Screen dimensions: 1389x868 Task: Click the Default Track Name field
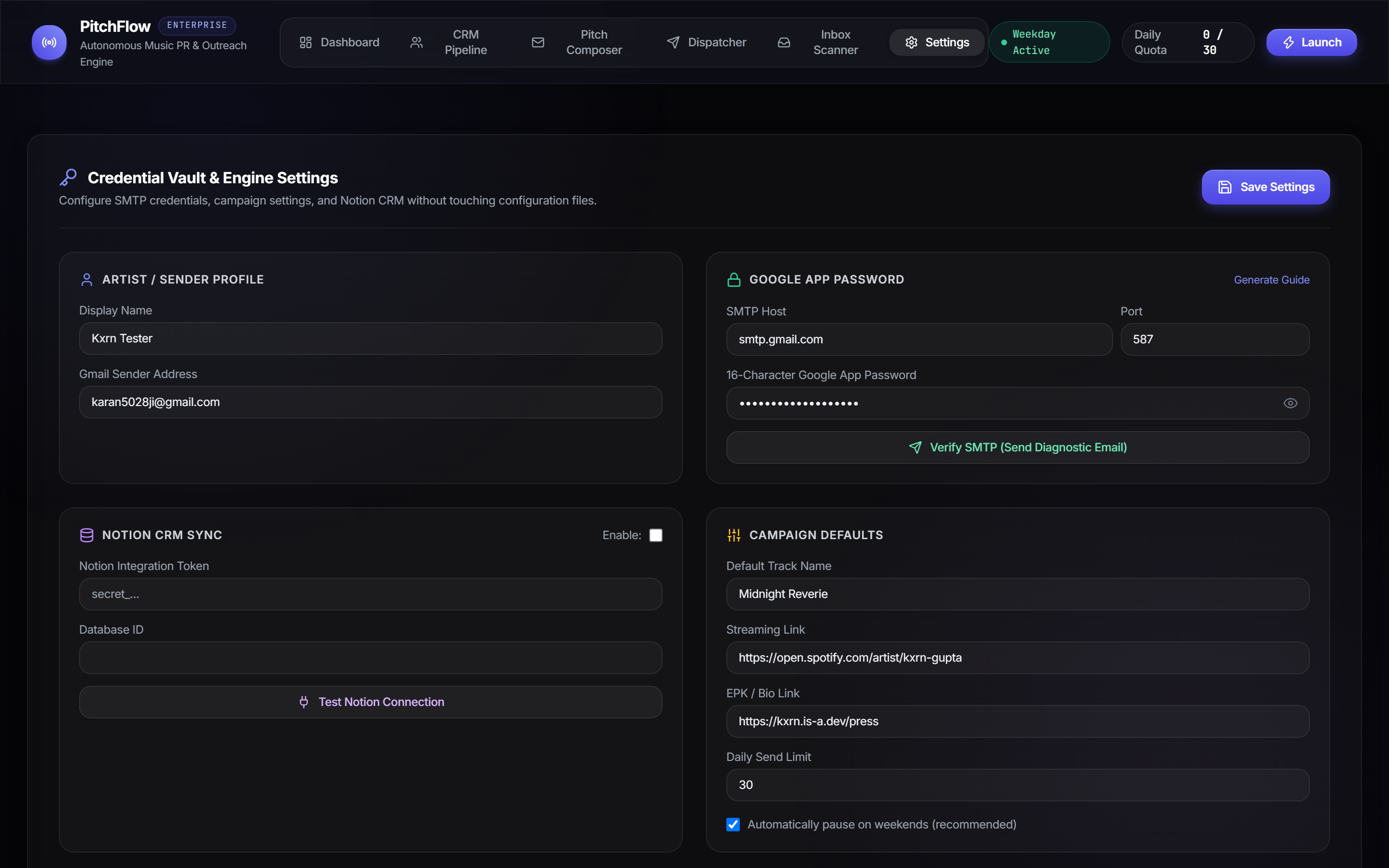[1018, 594]
